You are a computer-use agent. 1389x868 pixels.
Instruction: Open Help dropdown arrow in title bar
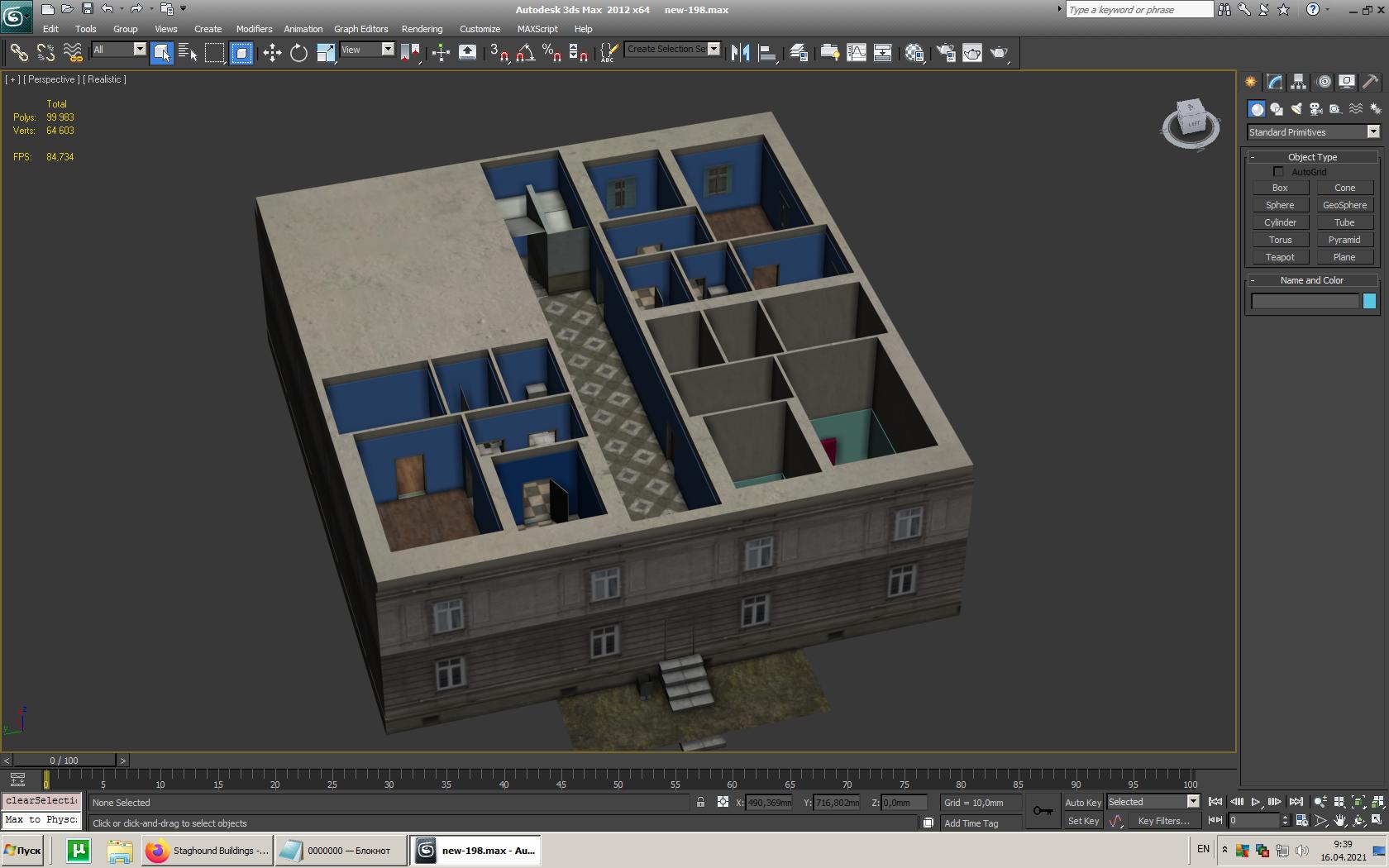coord(1328,10)
